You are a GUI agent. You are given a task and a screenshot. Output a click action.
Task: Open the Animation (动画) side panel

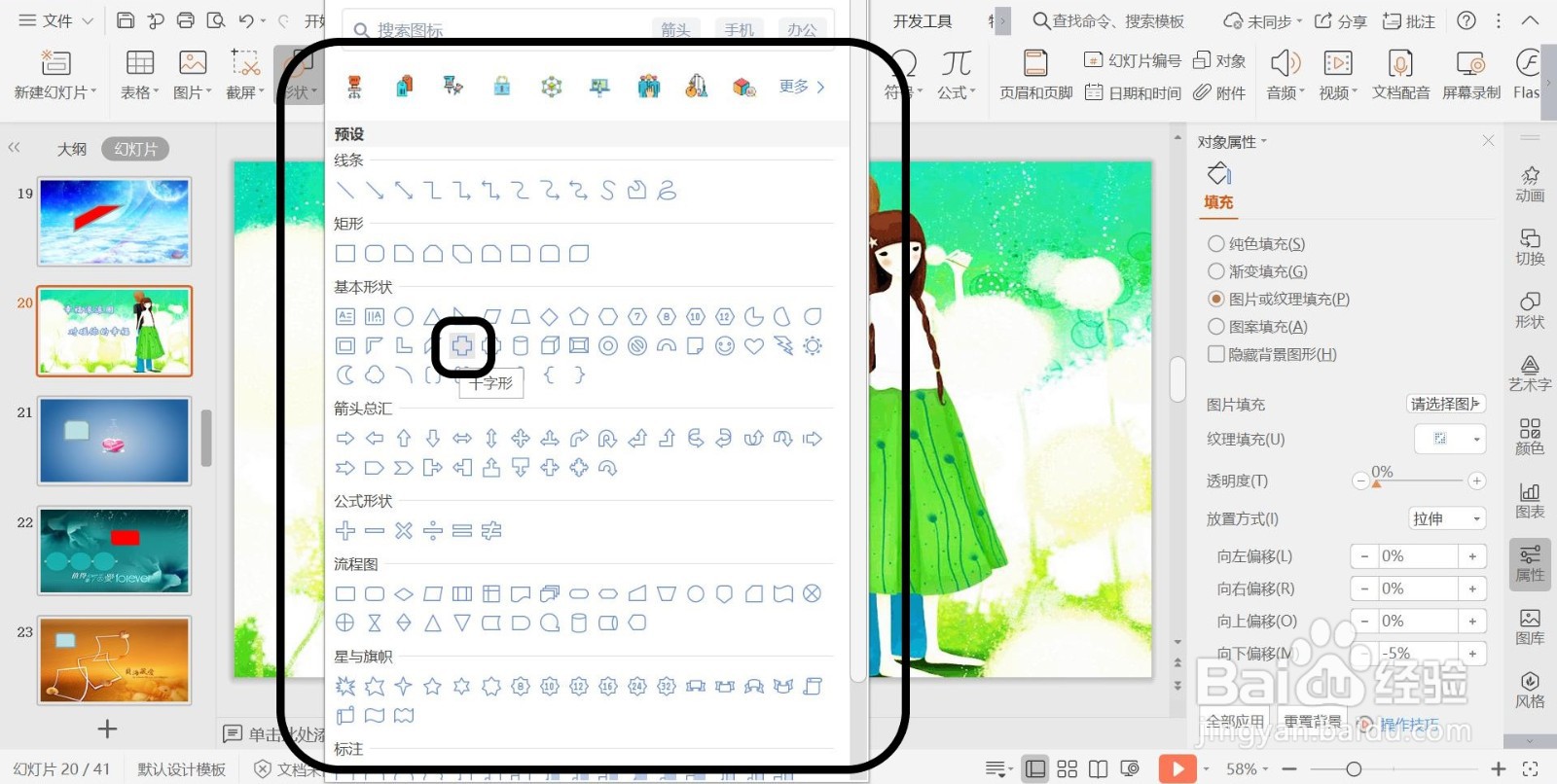(1530, 184)
